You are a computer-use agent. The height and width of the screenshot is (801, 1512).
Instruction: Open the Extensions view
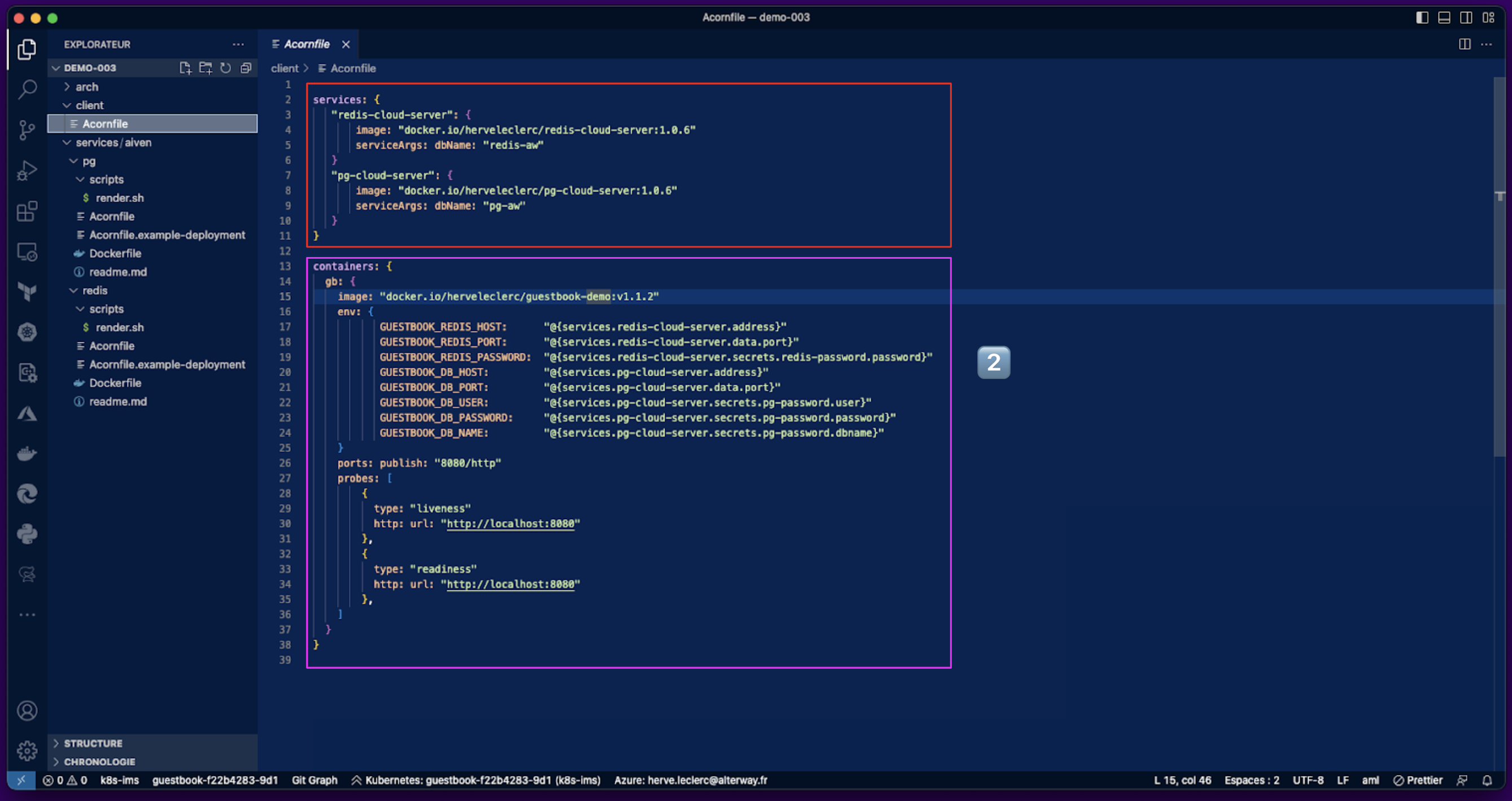27,211
